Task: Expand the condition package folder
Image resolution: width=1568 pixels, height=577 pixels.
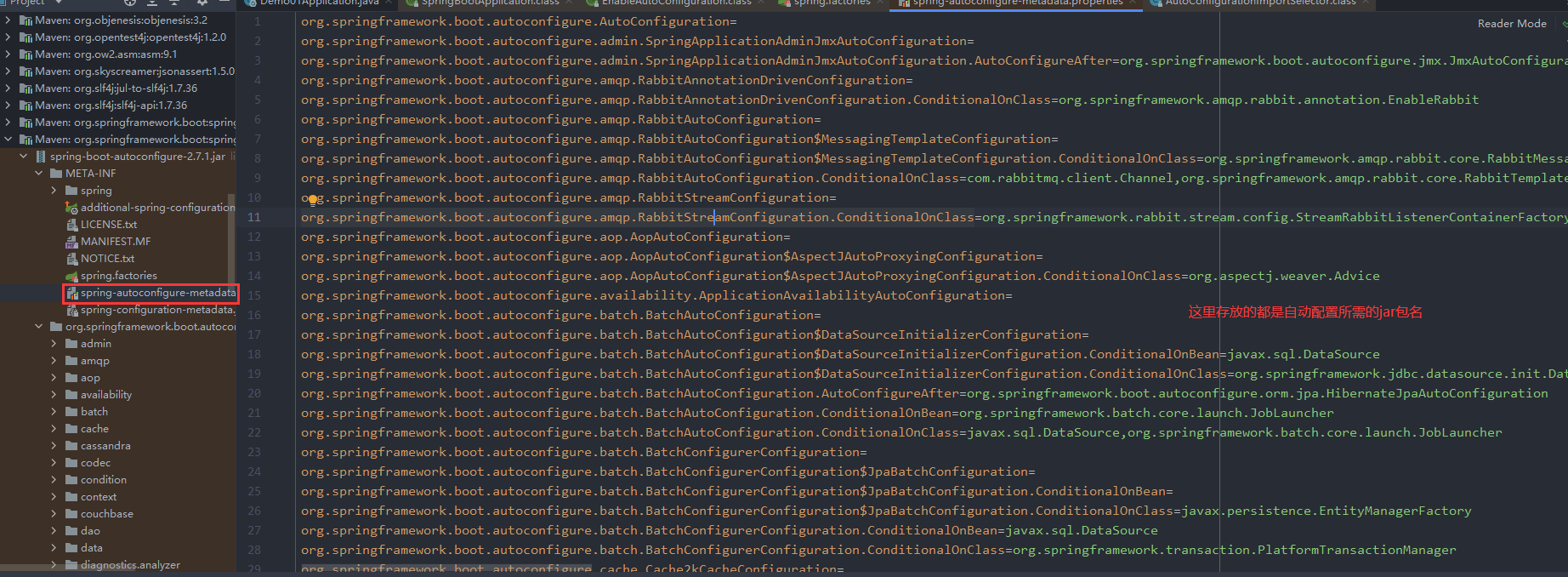Action: [54, 480]
